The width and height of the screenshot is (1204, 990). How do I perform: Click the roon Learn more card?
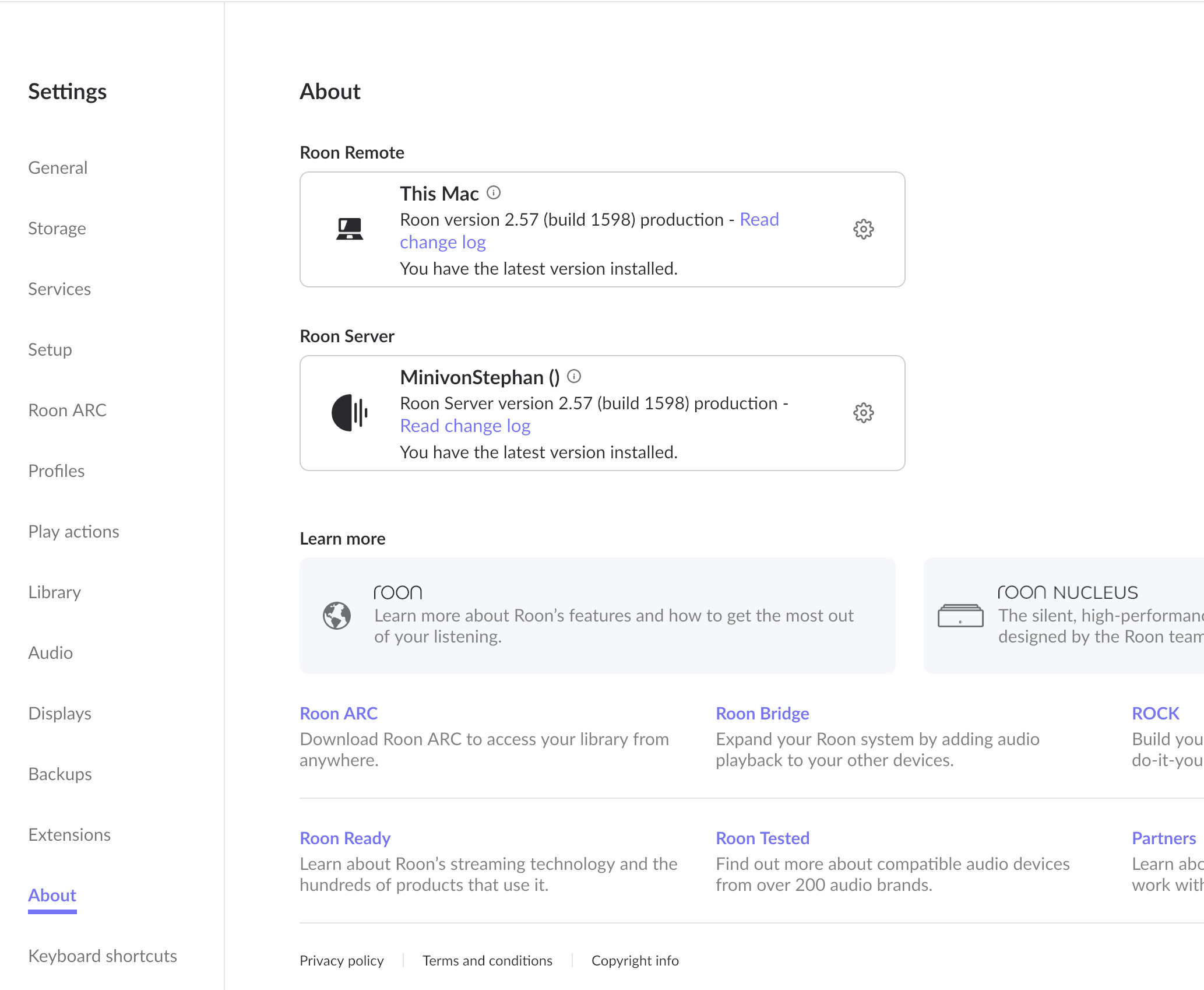click(x=597, y=616)
